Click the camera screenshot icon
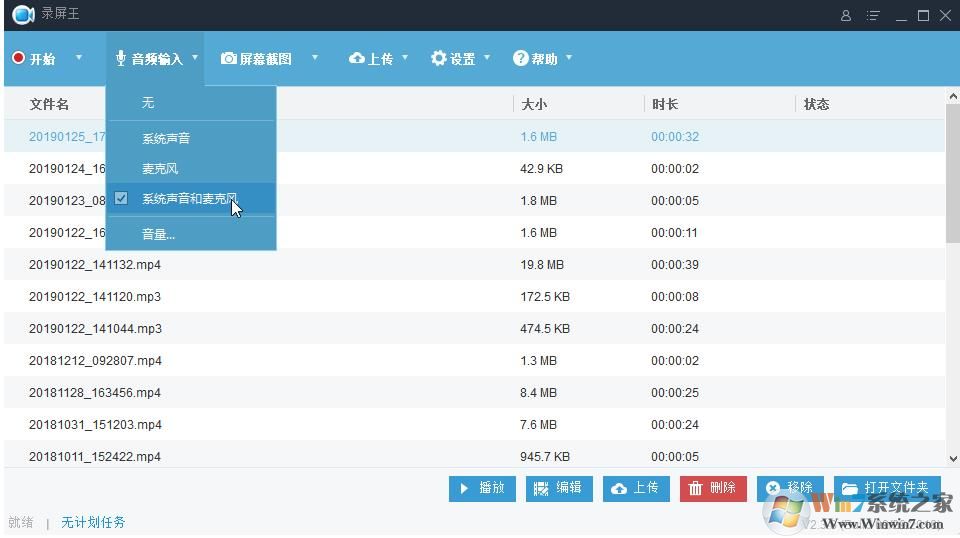 tap(228, 58)
